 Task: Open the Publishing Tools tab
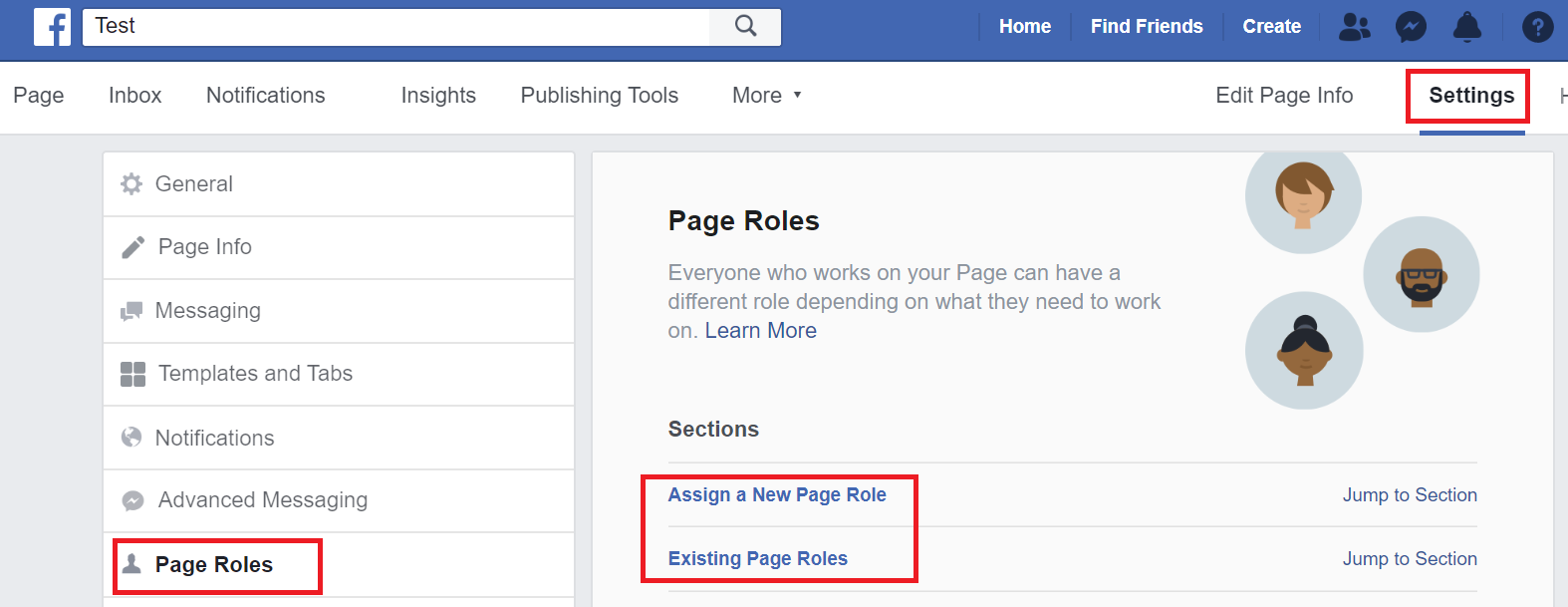599,96
